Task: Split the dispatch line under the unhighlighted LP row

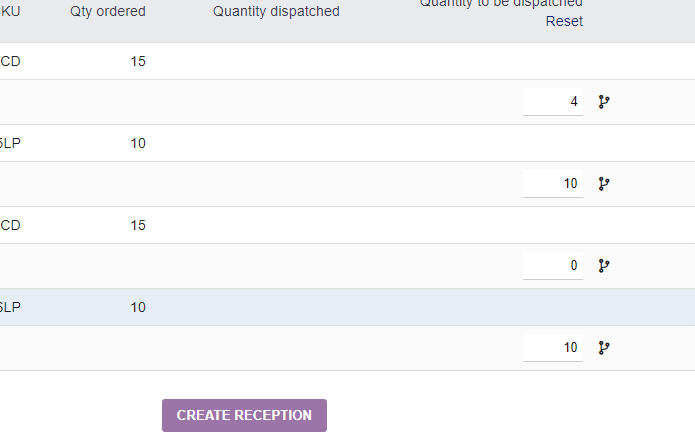Action: pyautogui.click(x=604, y=184)
